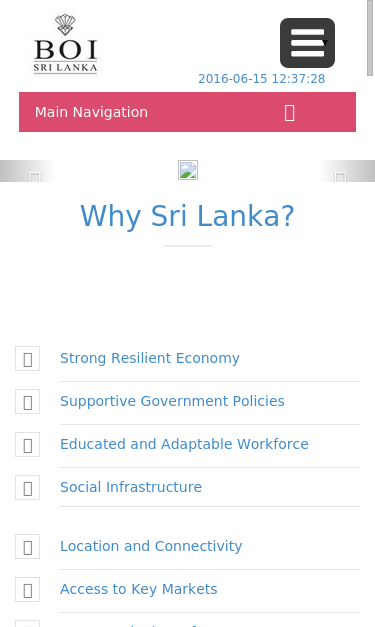Click icon beside Social Infrastructure

28,488
